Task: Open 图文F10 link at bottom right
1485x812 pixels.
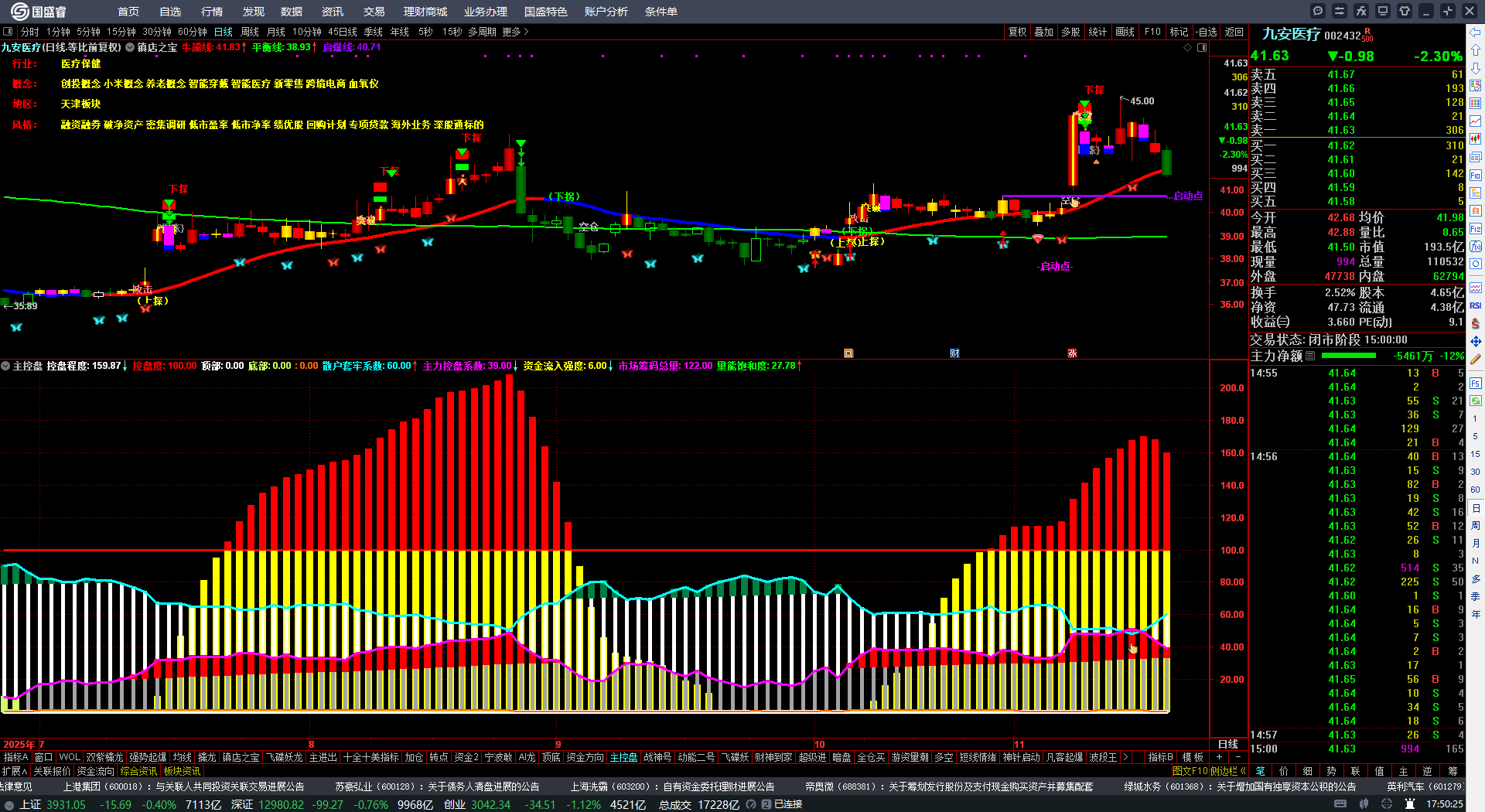Action: pyautogui.click(x=1190, y=771)
